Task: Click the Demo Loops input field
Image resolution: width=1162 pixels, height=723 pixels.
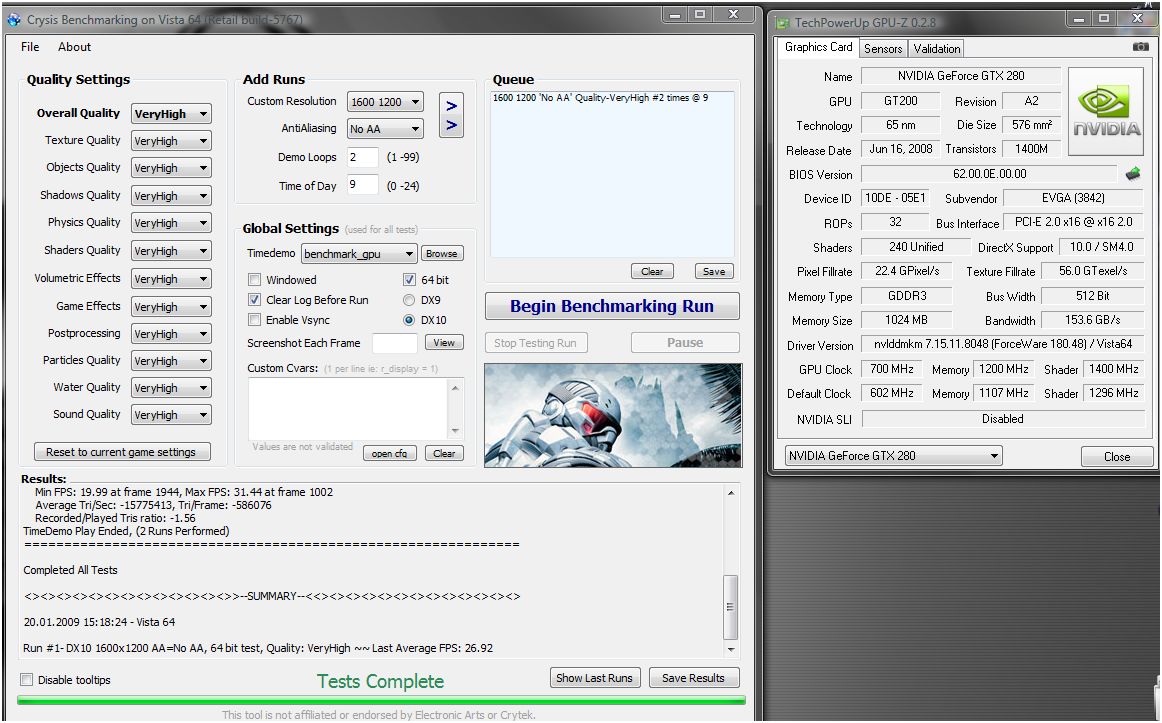Action: click(x=362, y=157)
